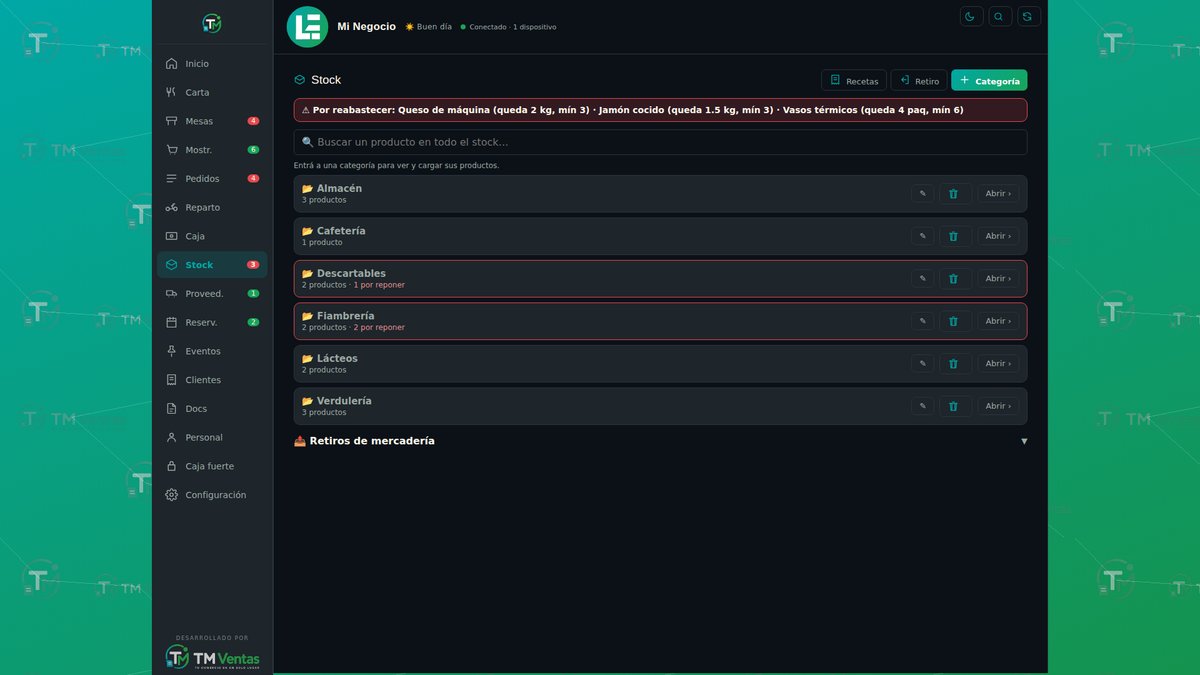Click Abrir for the Fiambrería category
This screenshot has height=675, width=1200.
[x=998, y=321]
